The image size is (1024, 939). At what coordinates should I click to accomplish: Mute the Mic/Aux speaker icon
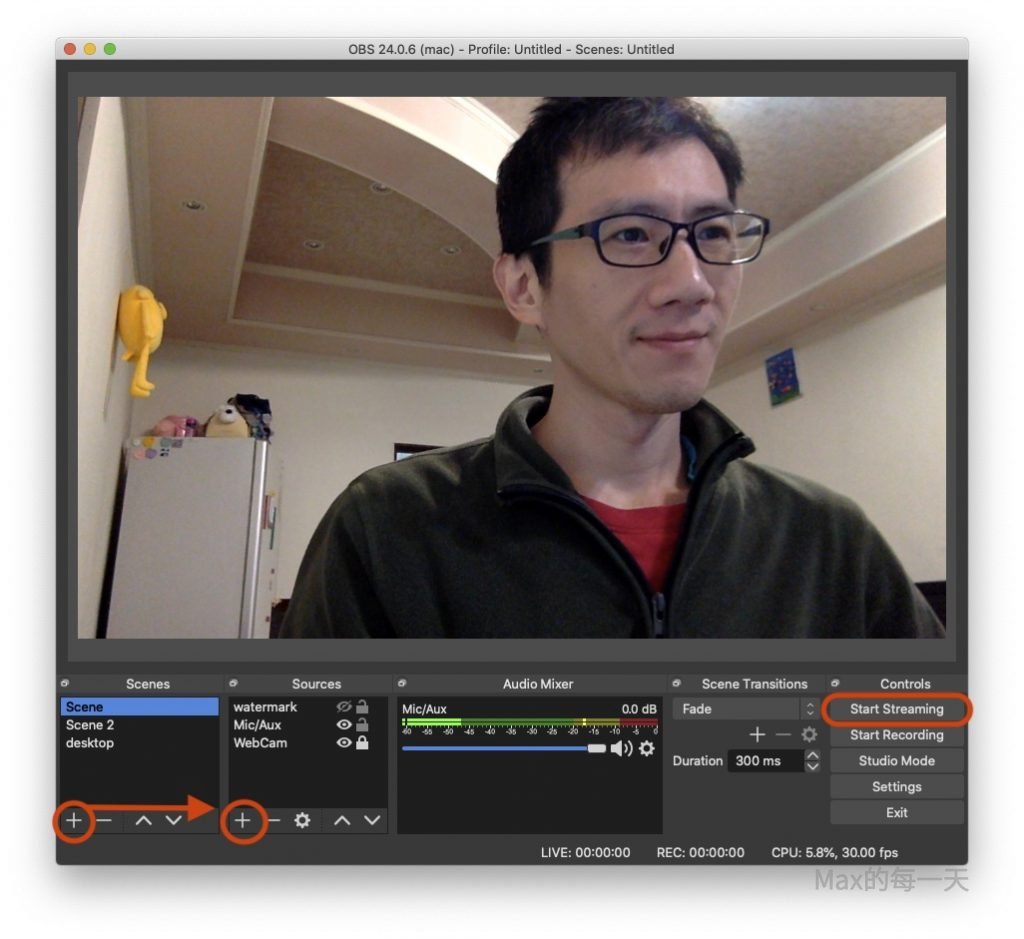[621, 748]
